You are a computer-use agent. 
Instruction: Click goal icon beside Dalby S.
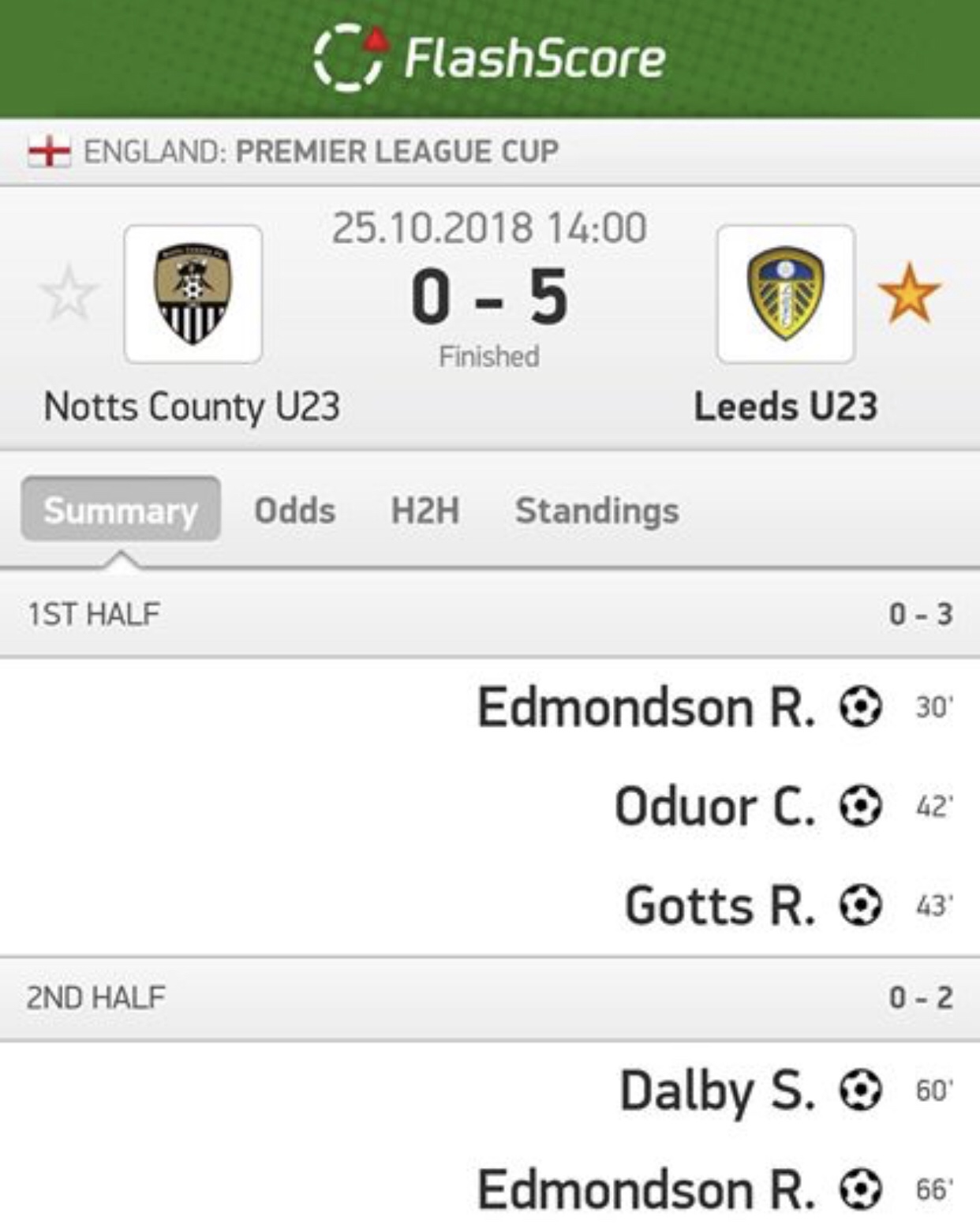pyautogui.click(x=859, y=1091)
